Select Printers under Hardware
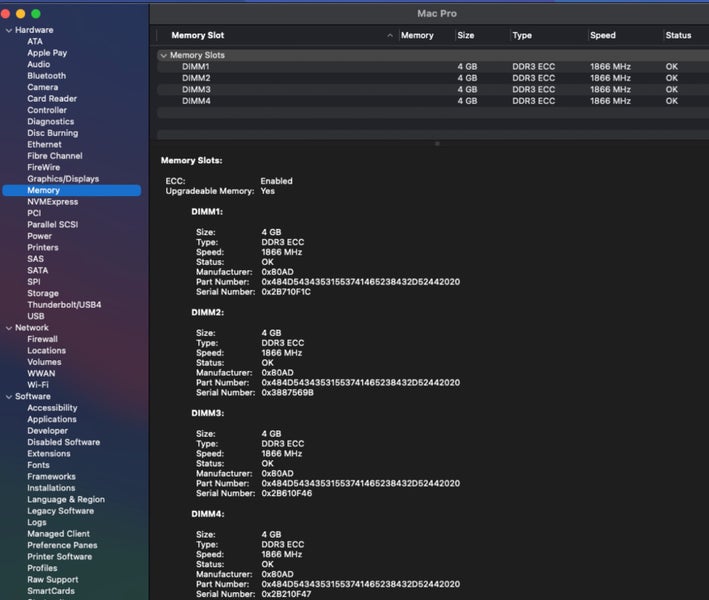 [43, 248]
